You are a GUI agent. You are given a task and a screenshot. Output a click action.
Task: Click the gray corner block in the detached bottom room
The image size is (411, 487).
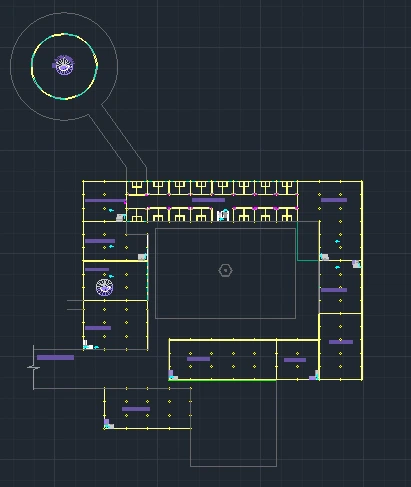[x=109, y=424]
